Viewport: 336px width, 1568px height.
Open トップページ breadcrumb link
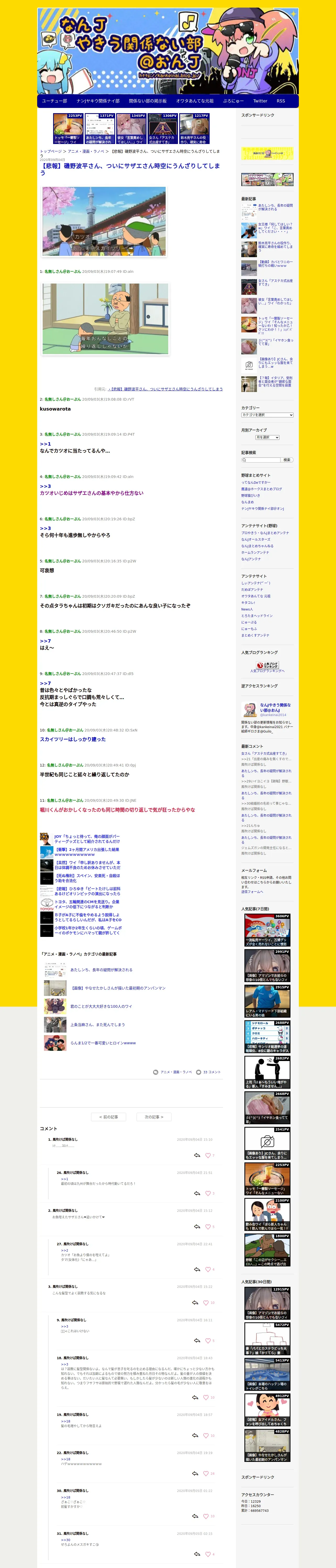tap(51, 151)
